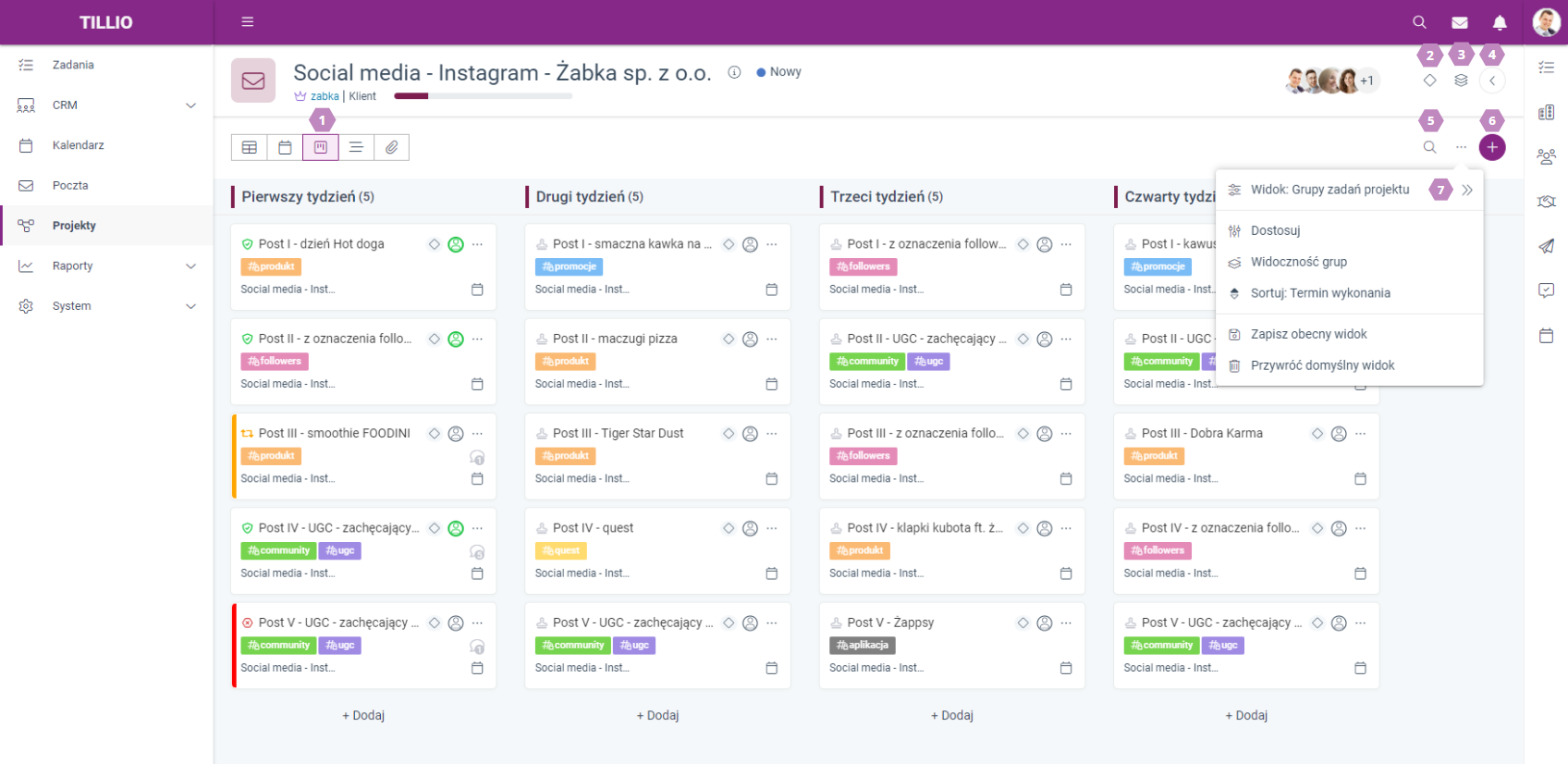Expand the System sidebar section

click(x=106, y=306)
